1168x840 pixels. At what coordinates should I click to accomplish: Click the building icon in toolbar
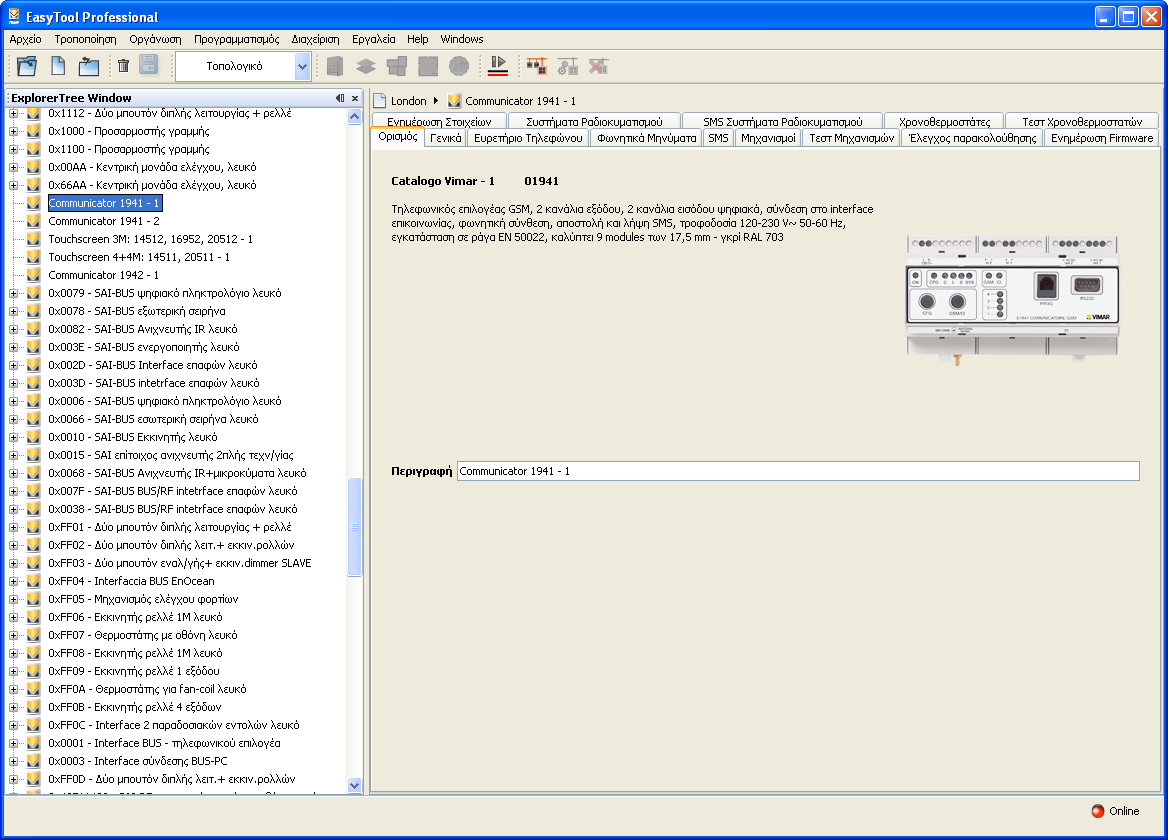pyautogui.click(x=335, y=66)
